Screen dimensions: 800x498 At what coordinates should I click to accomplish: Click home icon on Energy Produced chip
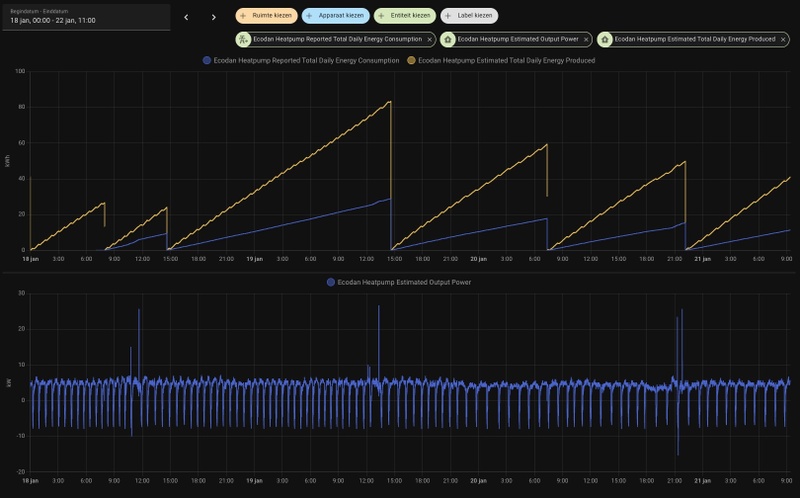pyautogui.click(x=605, y=39)
